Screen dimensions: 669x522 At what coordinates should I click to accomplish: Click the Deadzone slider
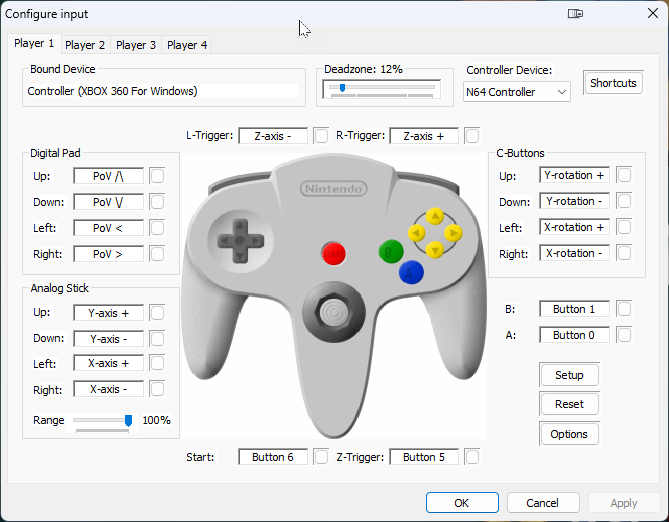[381, 88]
